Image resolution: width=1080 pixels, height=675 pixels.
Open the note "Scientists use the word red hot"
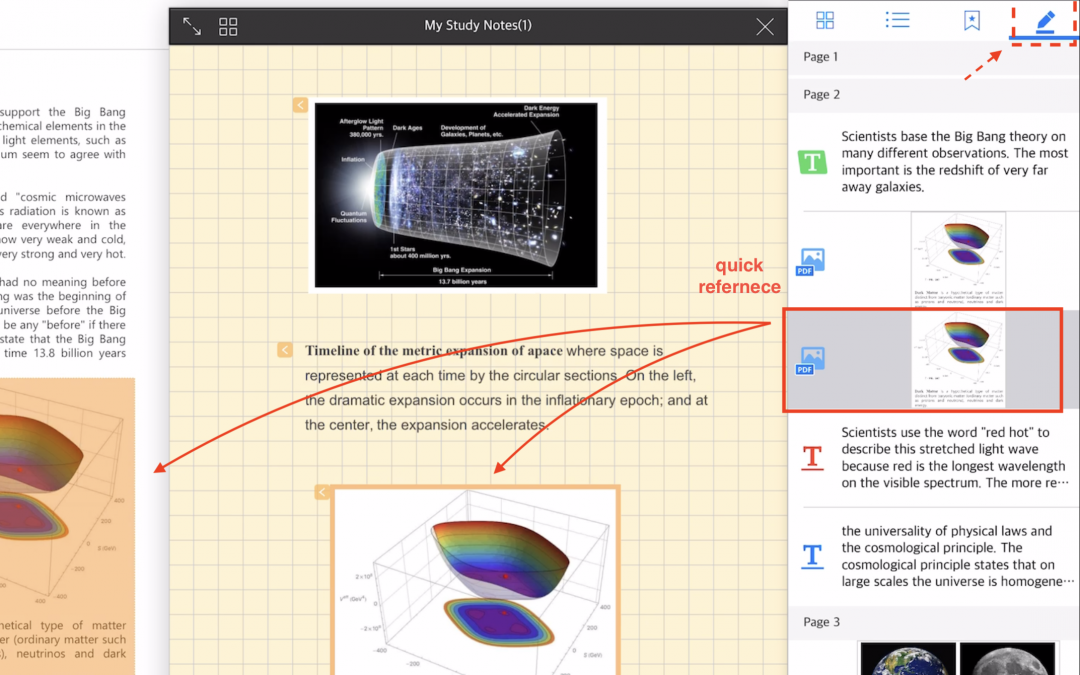(x=954, y=457)
